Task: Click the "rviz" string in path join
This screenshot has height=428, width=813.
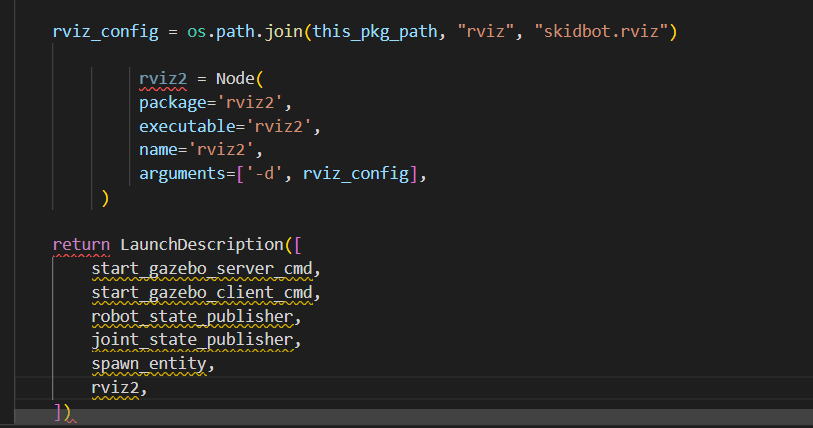Action: click(485, 32)
